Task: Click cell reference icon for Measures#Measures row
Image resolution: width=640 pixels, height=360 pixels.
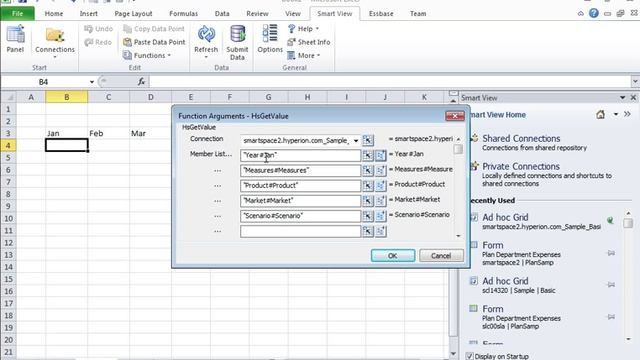Action: point(368,170)
